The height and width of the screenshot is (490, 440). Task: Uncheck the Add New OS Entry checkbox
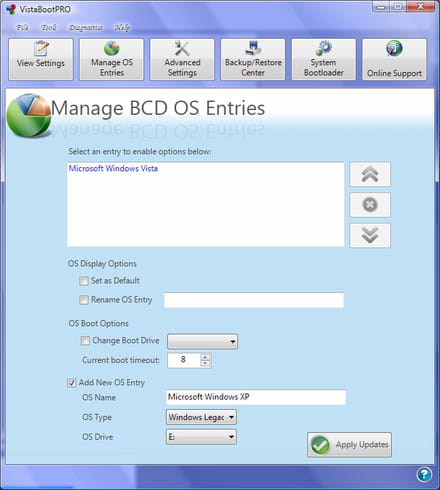72,383
